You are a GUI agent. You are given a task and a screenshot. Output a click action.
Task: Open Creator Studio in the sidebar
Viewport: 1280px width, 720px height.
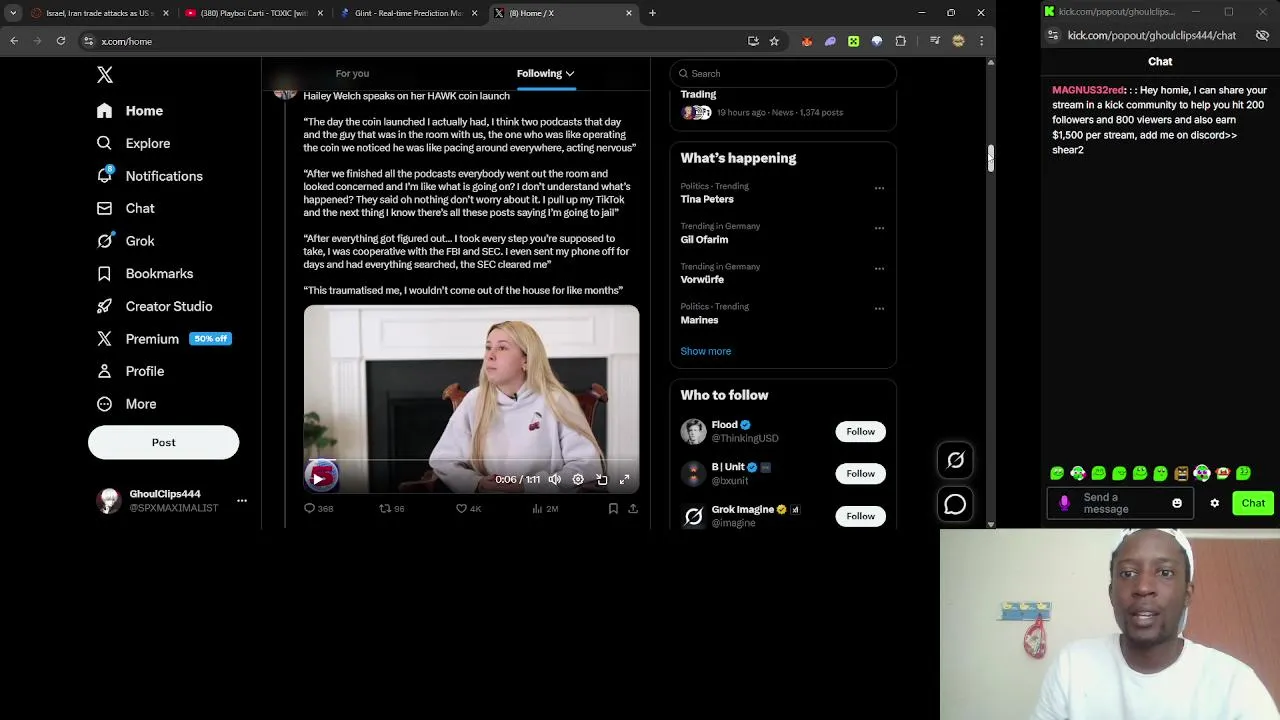[154, 306]
